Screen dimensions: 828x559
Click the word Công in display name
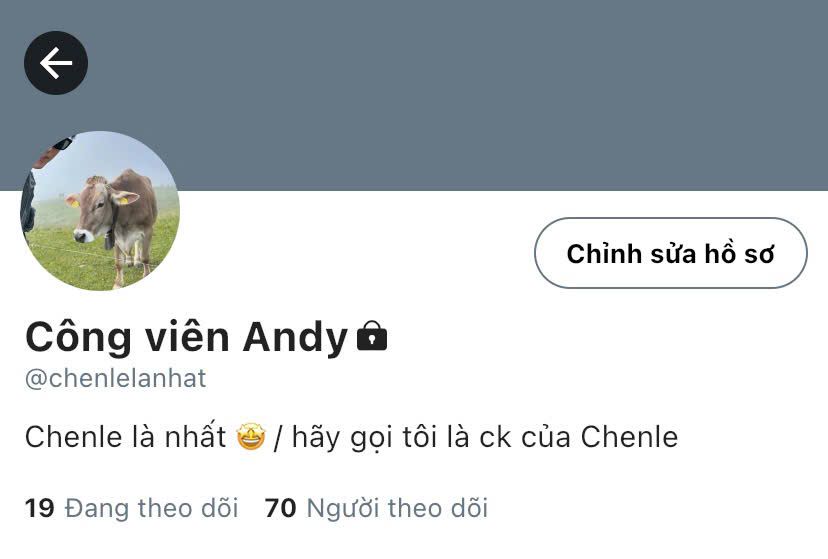click(78, 338)
